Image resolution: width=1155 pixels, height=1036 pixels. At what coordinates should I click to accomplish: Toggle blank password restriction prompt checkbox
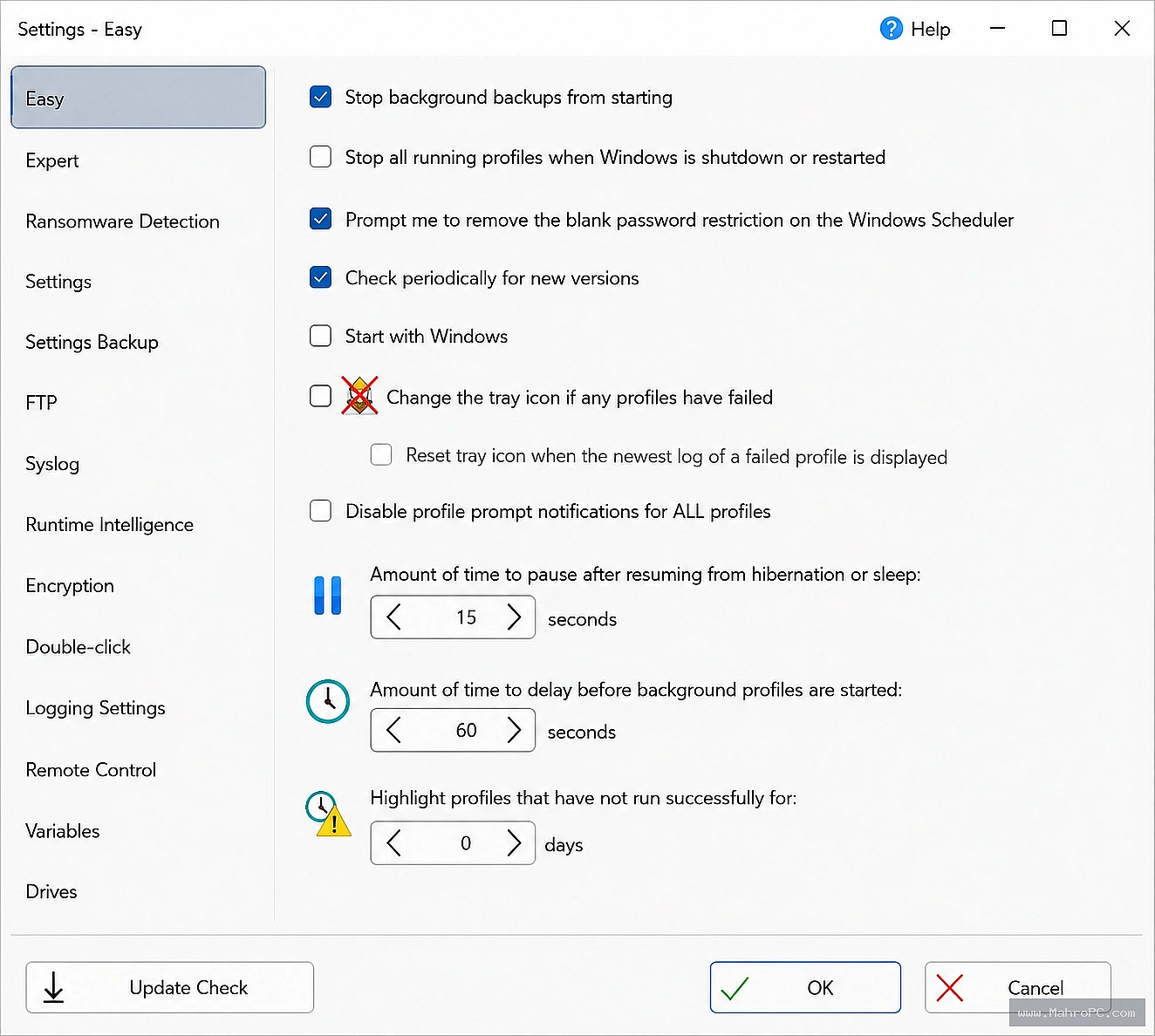click(320, 219)
